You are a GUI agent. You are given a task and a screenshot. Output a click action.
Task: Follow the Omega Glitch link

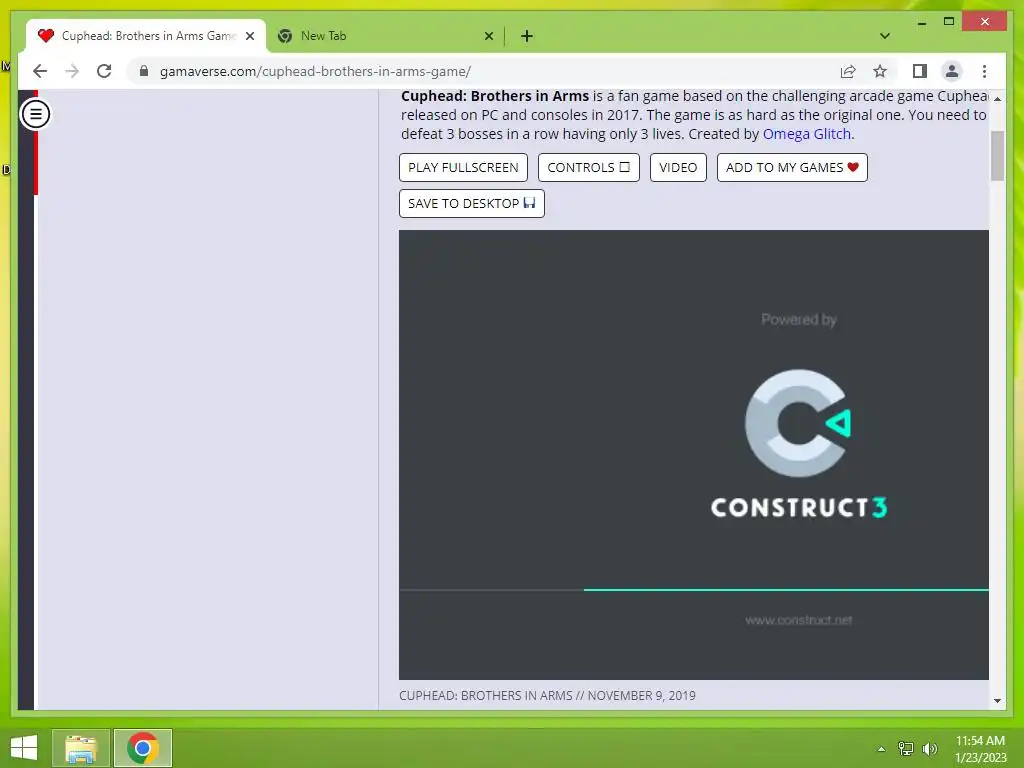[x=807, y=134]
